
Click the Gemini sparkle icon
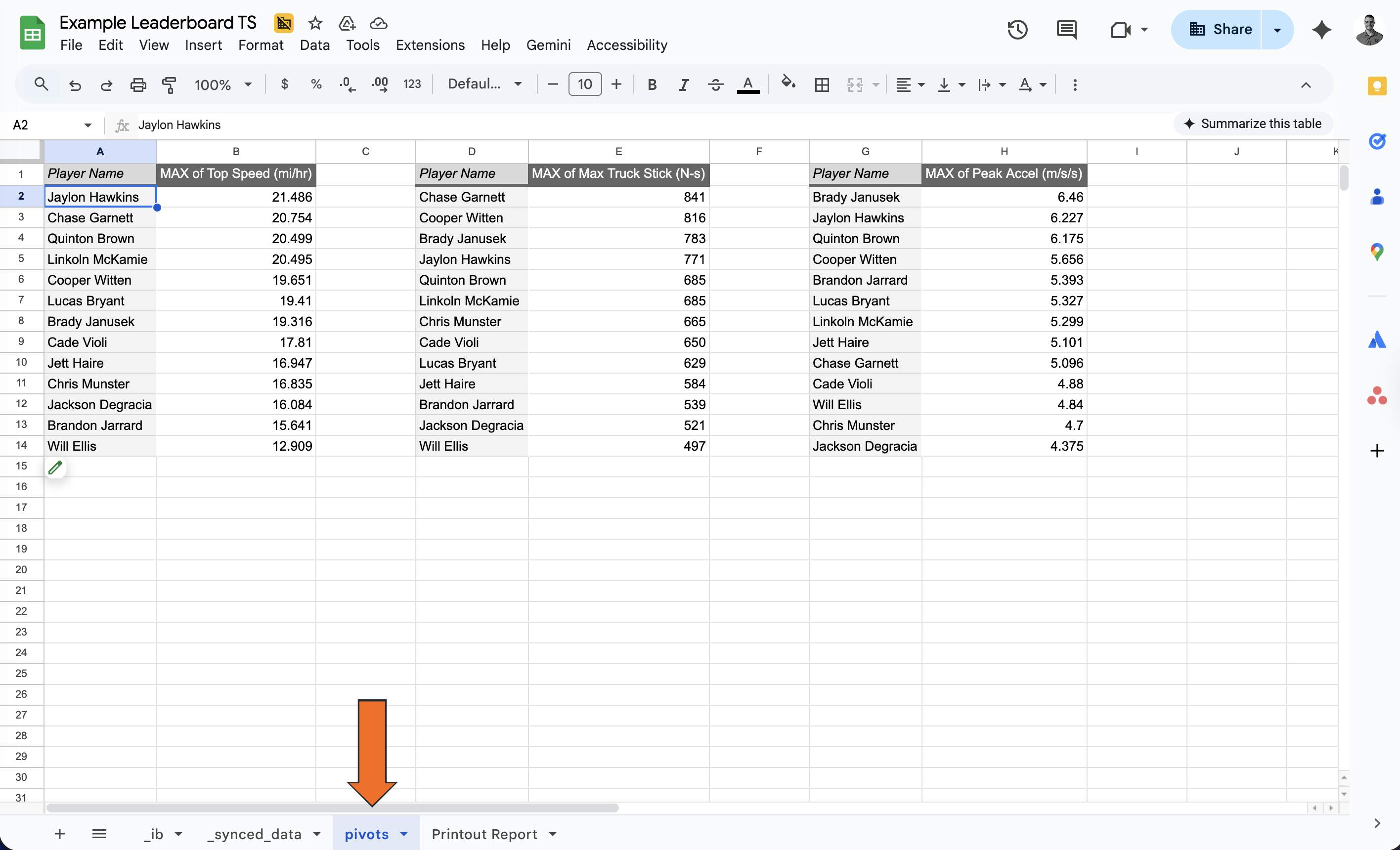[x=1322, y=30]
